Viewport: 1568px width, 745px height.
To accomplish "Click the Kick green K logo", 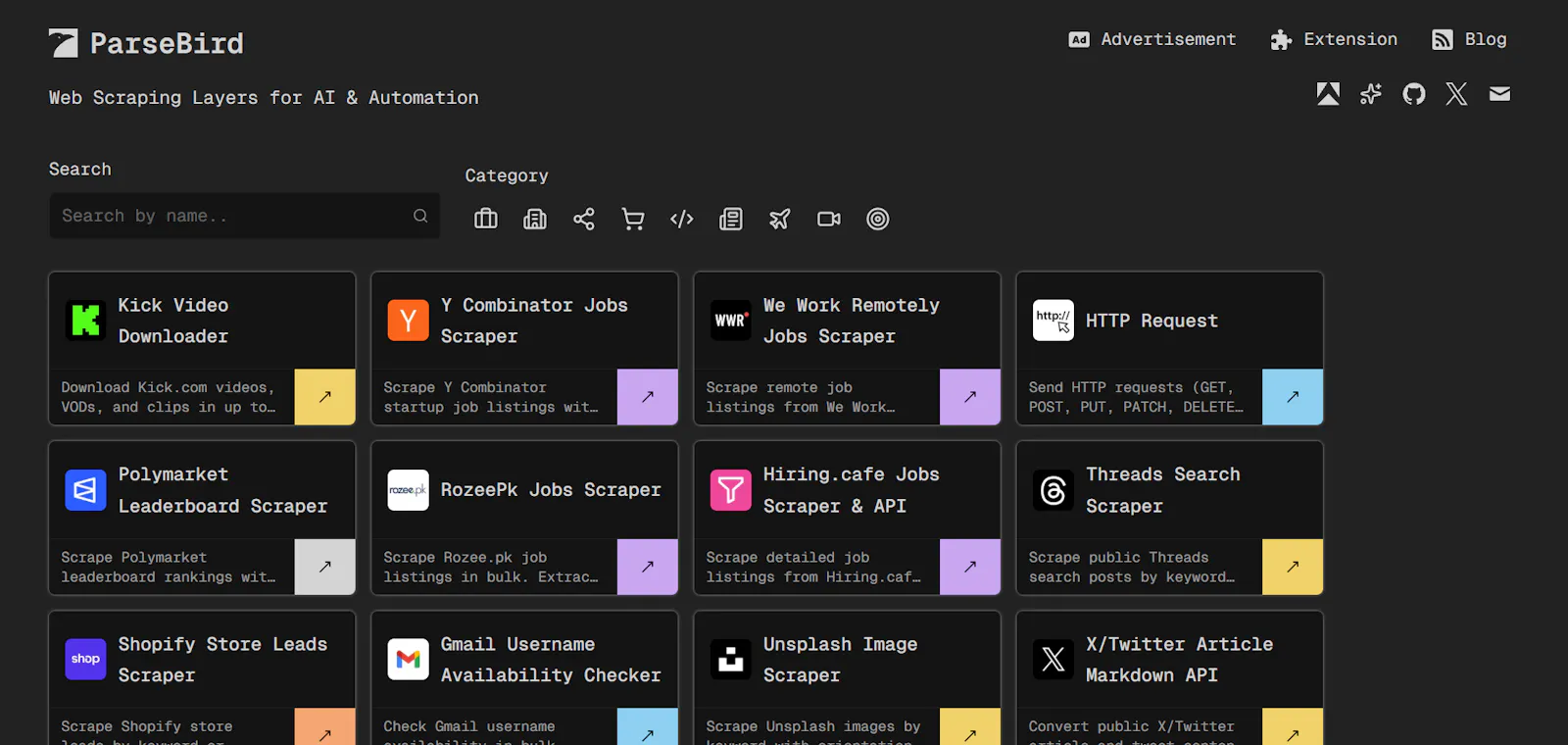I will pyautogui.click(x=85, y=321).
